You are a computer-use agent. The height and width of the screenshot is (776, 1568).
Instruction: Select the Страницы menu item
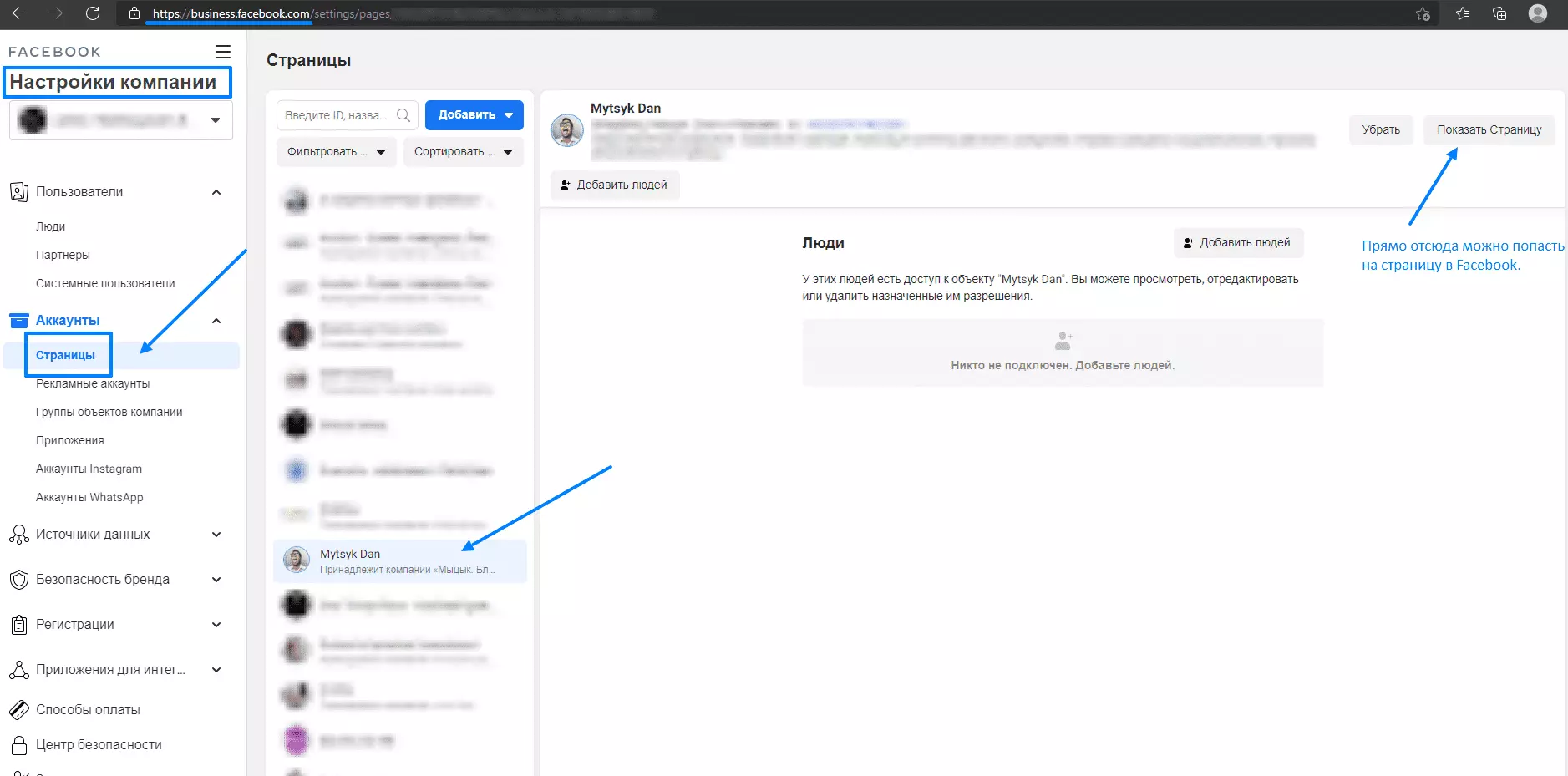pos(65,356)
